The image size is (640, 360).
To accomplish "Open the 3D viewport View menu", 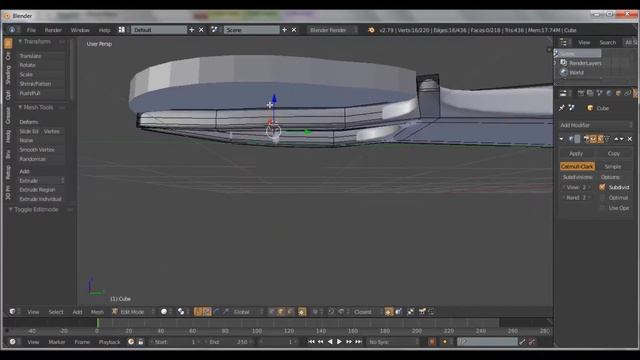I will [x=33, y=312].
